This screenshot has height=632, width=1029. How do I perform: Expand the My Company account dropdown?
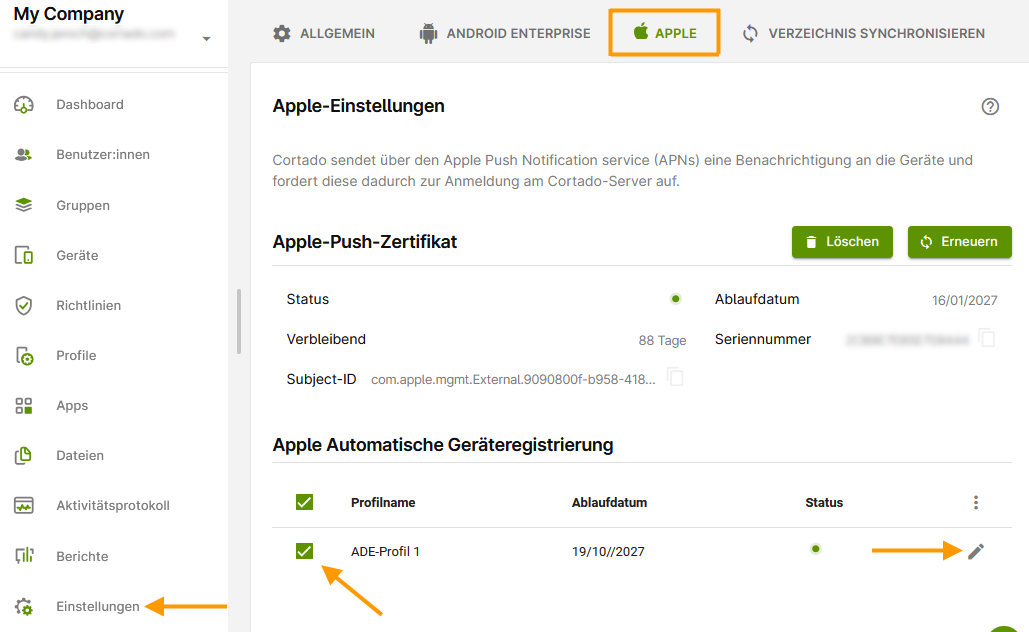[x=206, y=39]
